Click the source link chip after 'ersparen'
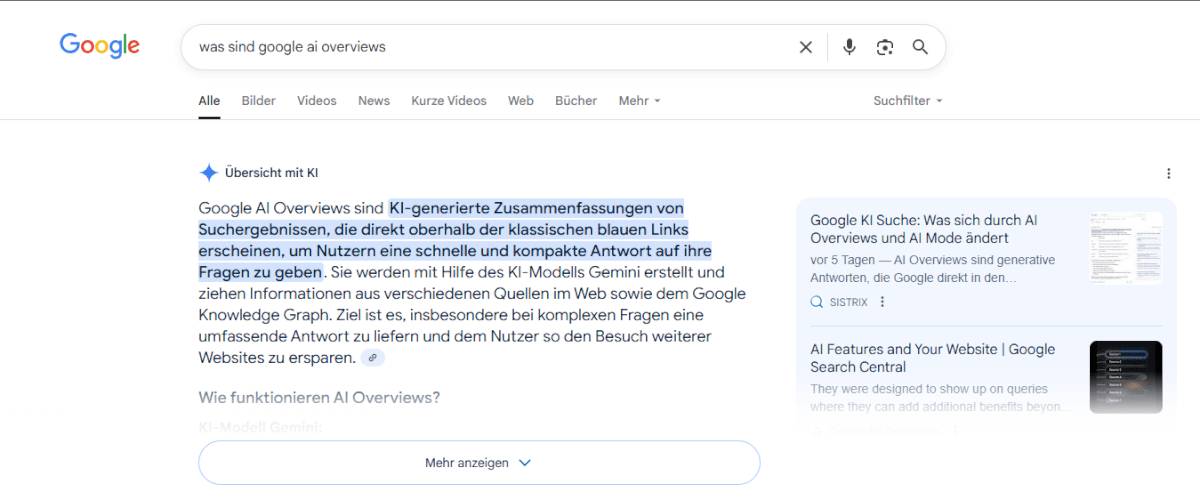 [x=372, y=358]
